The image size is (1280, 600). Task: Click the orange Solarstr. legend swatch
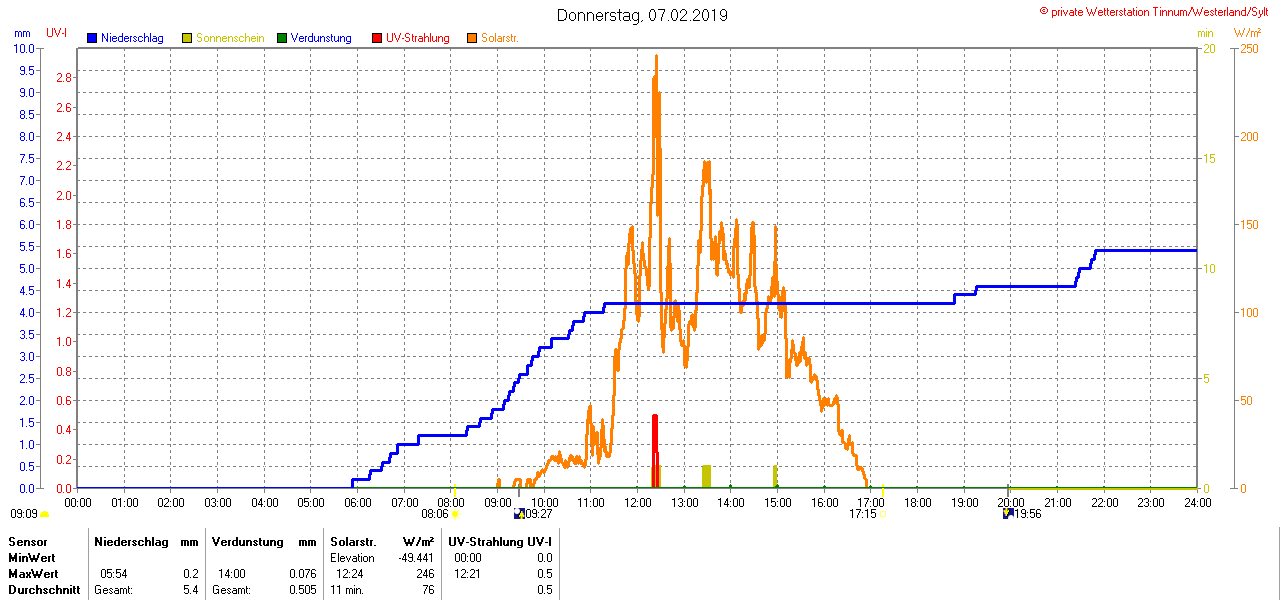tap(472, 38)
